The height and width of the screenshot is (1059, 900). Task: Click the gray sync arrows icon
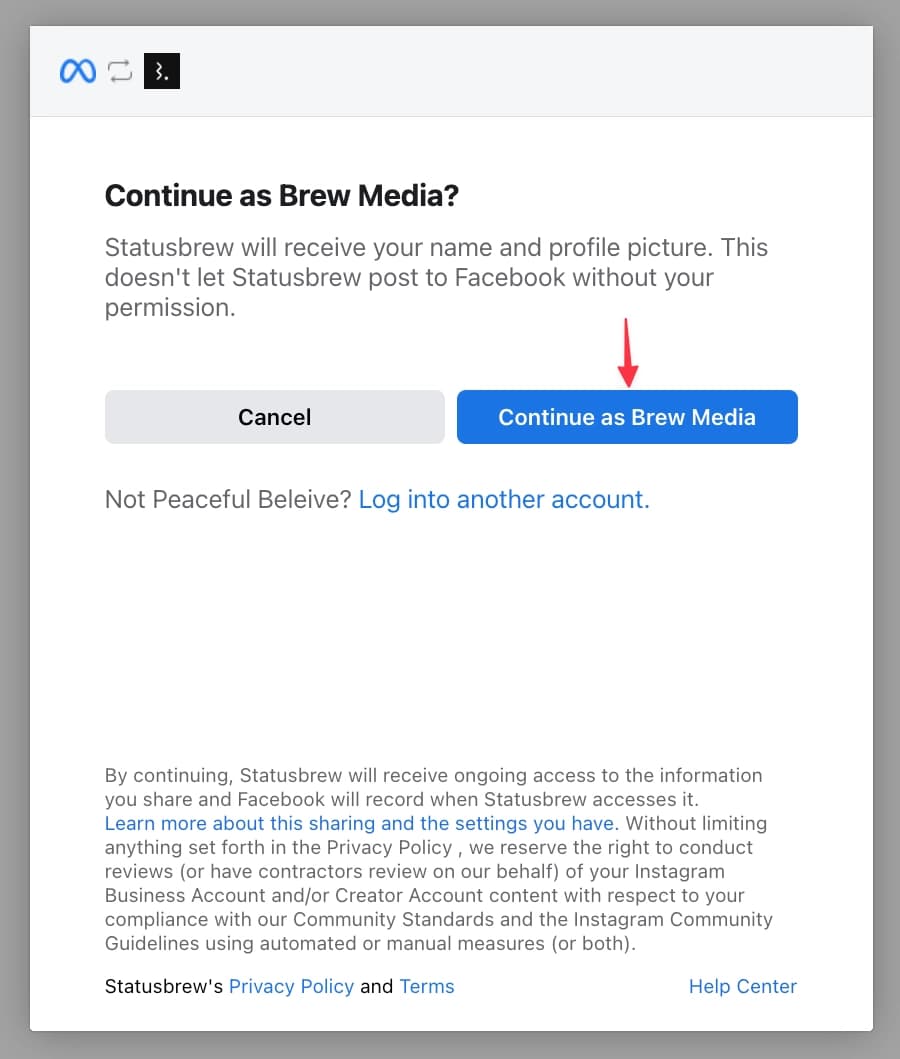point(120,71)
